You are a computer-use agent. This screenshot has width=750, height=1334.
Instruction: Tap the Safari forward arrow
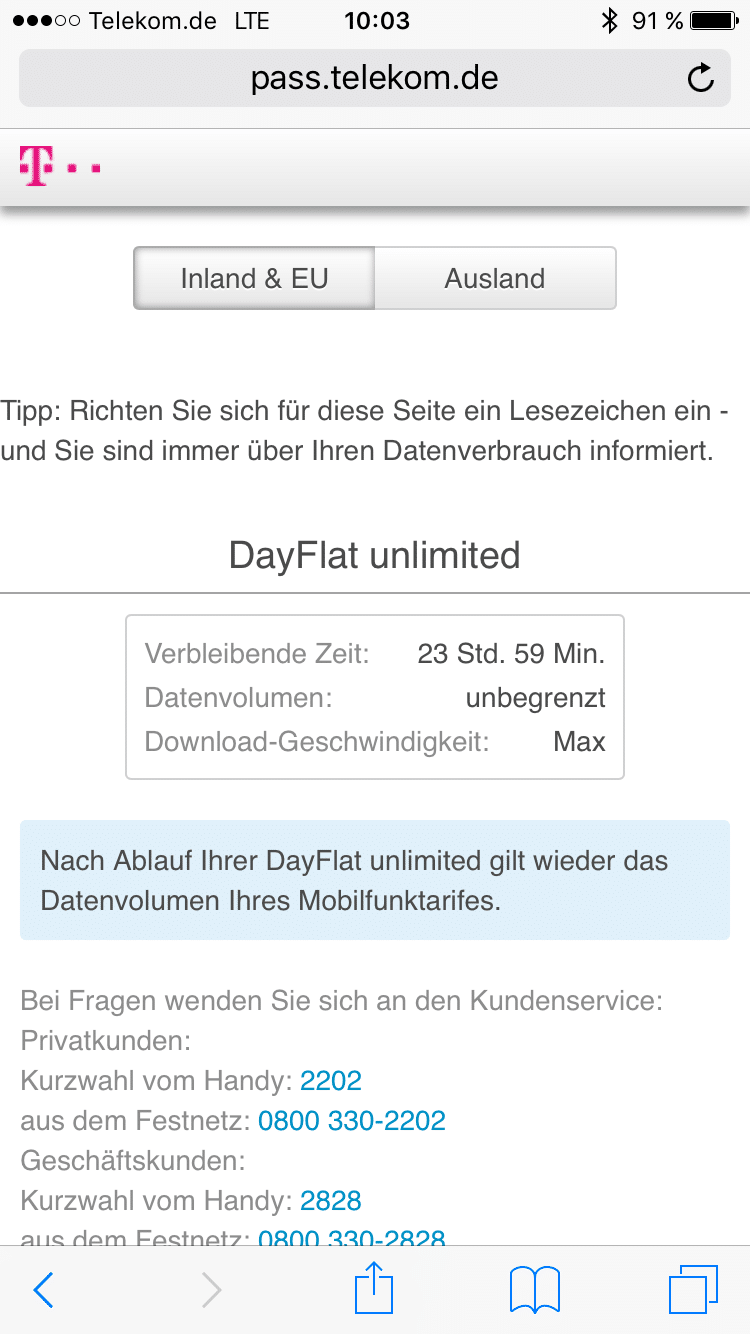click(211, 1290)
